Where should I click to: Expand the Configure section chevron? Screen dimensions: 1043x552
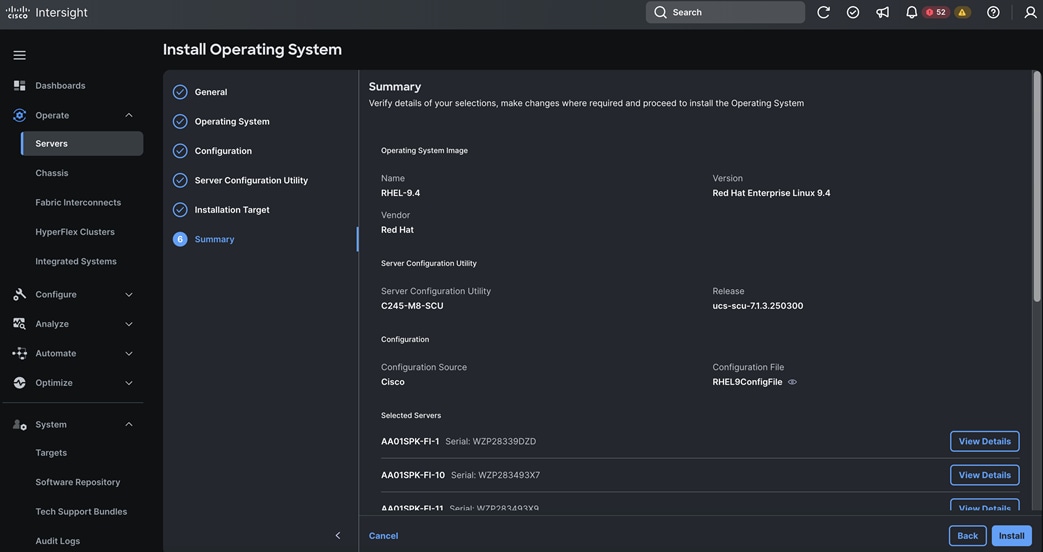pos(129,295)
